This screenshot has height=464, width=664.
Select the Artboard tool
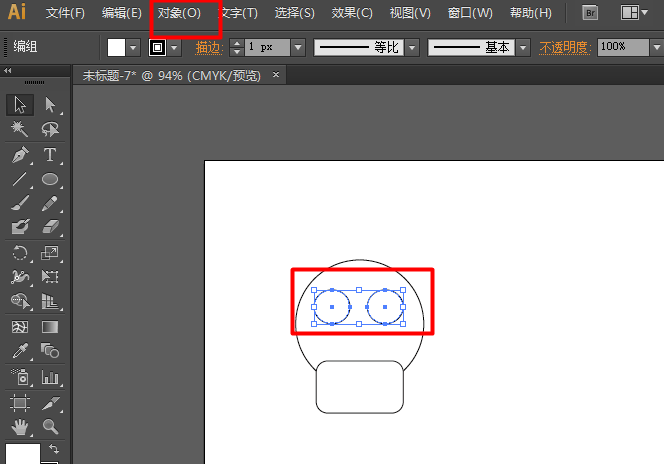click(20, 403)
